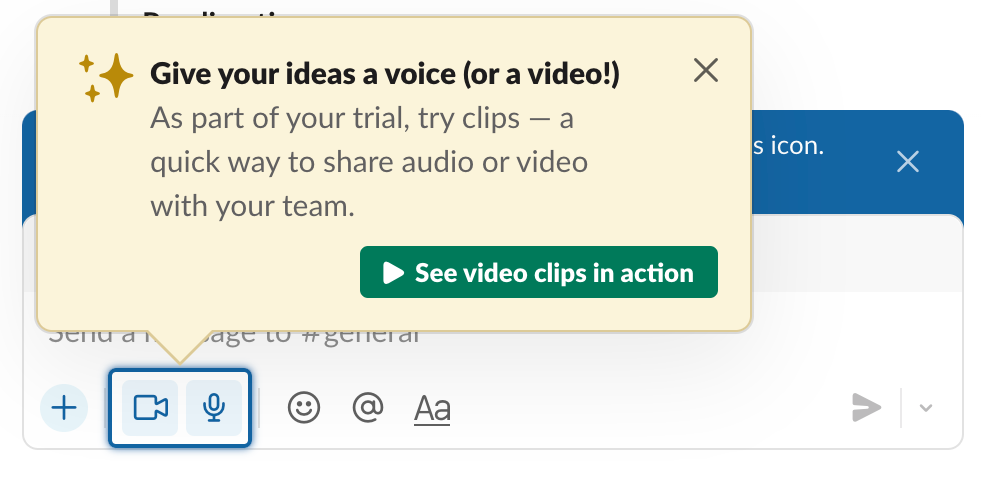
Task: Open the plus attachments button
Action: pos(64,408)
